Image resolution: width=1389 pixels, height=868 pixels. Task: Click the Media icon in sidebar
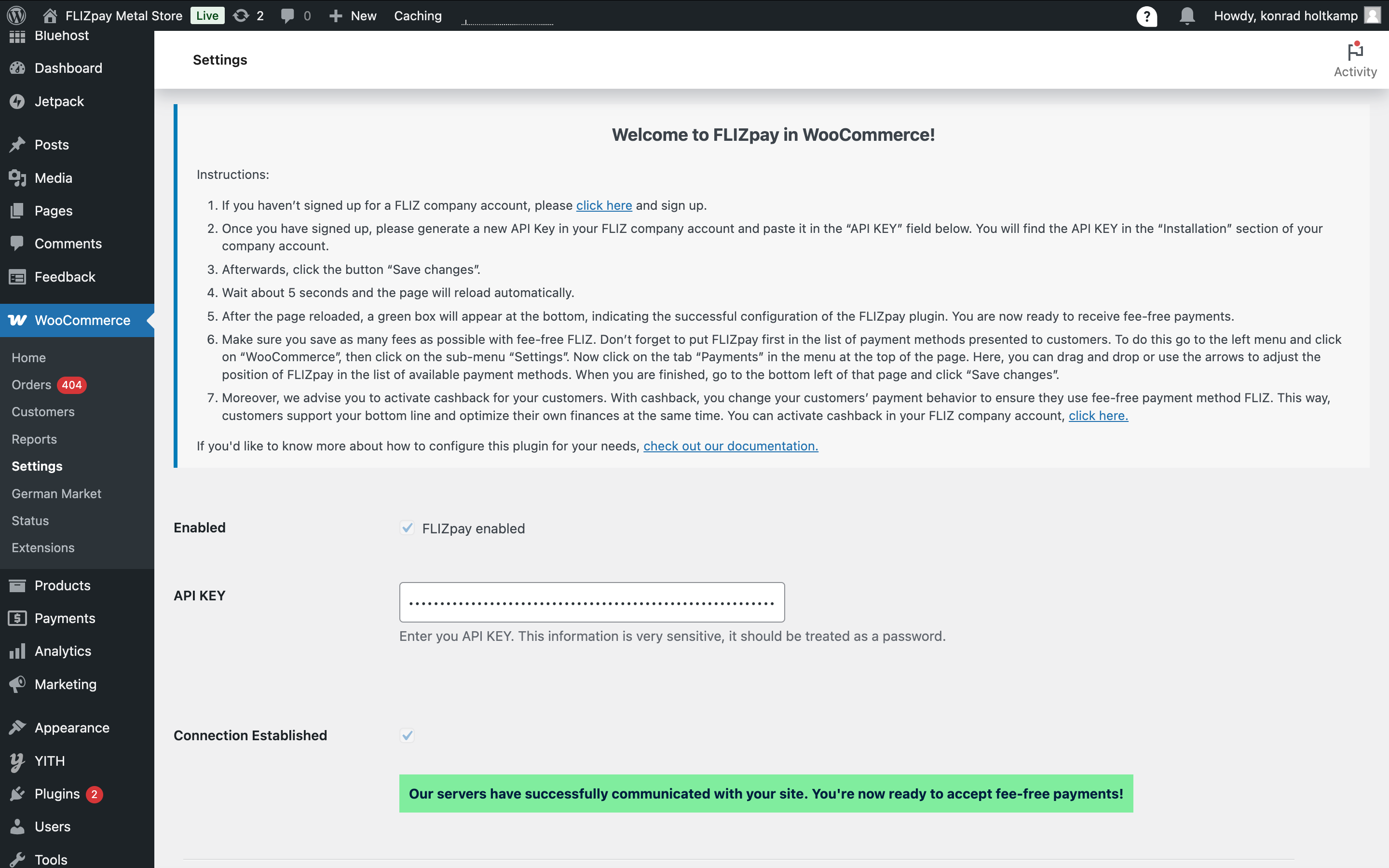(x=17, y=178)
